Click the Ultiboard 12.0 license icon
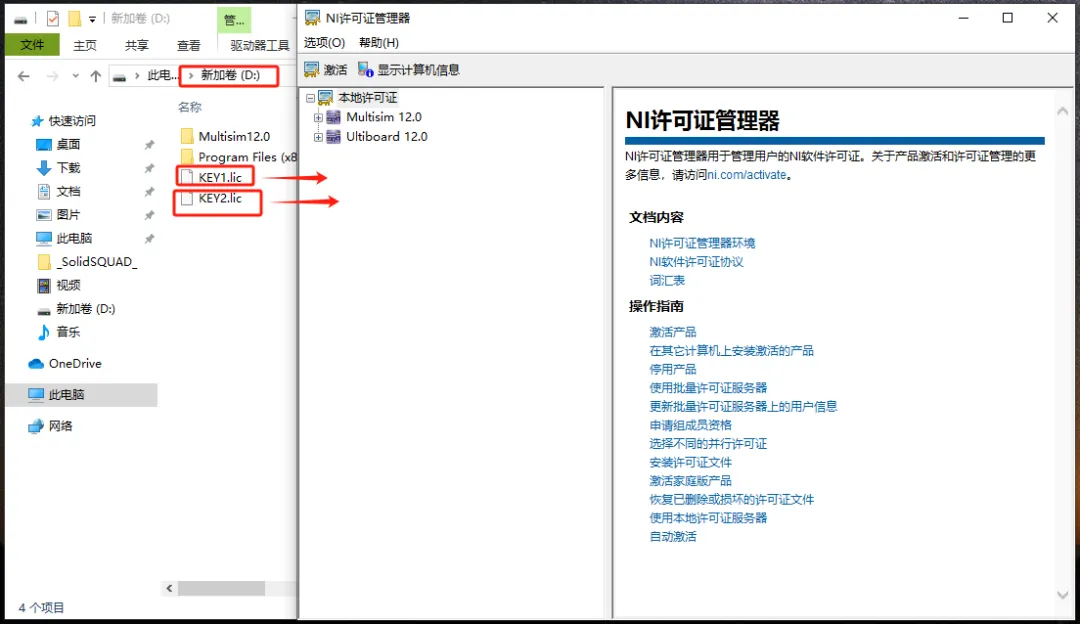Viewport: 1080px width, 624px height. (x=333, y=136)
